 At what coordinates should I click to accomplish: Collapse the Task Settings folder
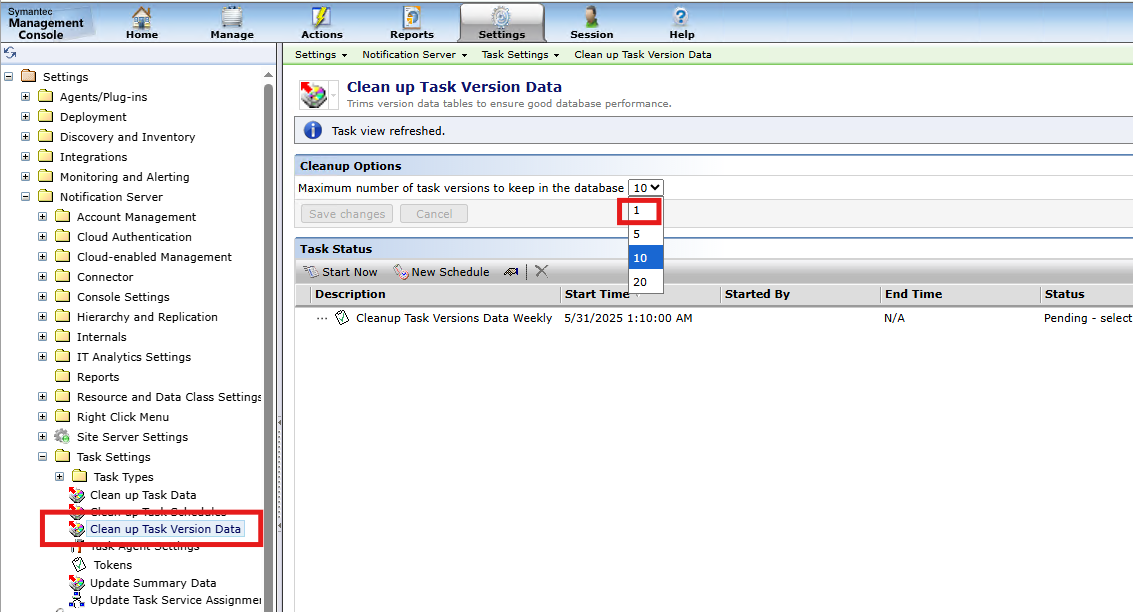point(43,456)
